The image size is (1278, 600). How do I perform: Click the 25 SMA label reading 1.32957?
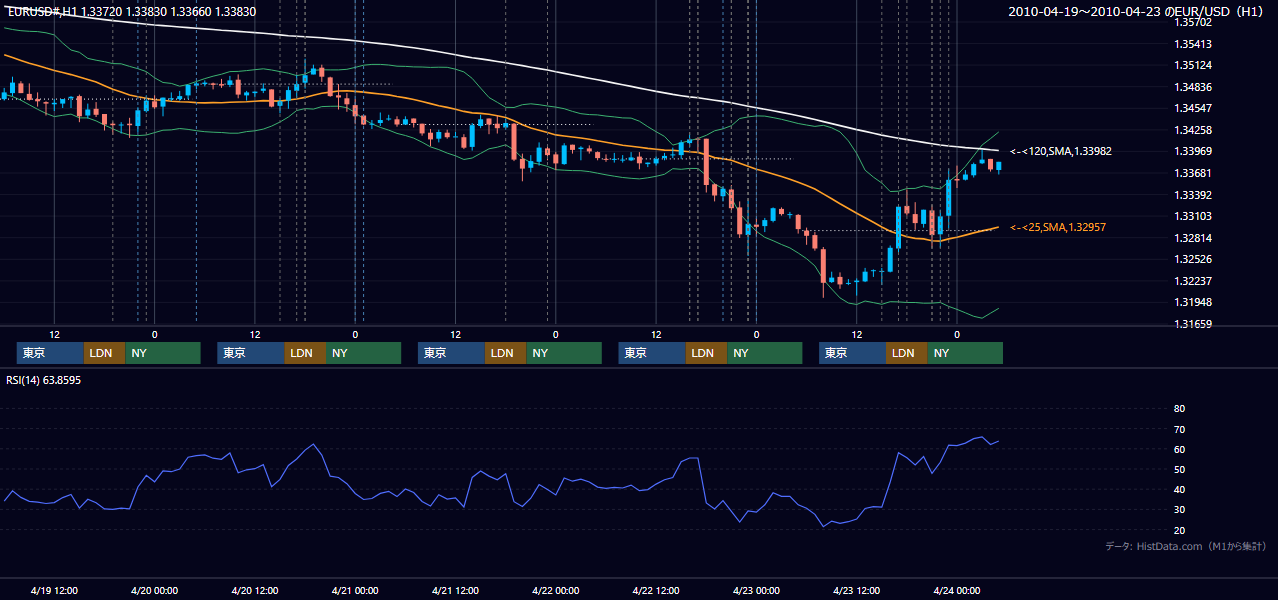[1058, 228]
